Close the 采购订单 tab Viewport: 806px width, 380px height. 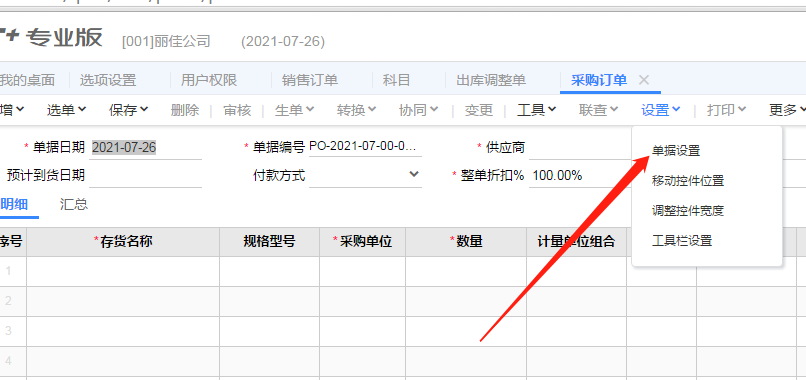click(644, 80)
